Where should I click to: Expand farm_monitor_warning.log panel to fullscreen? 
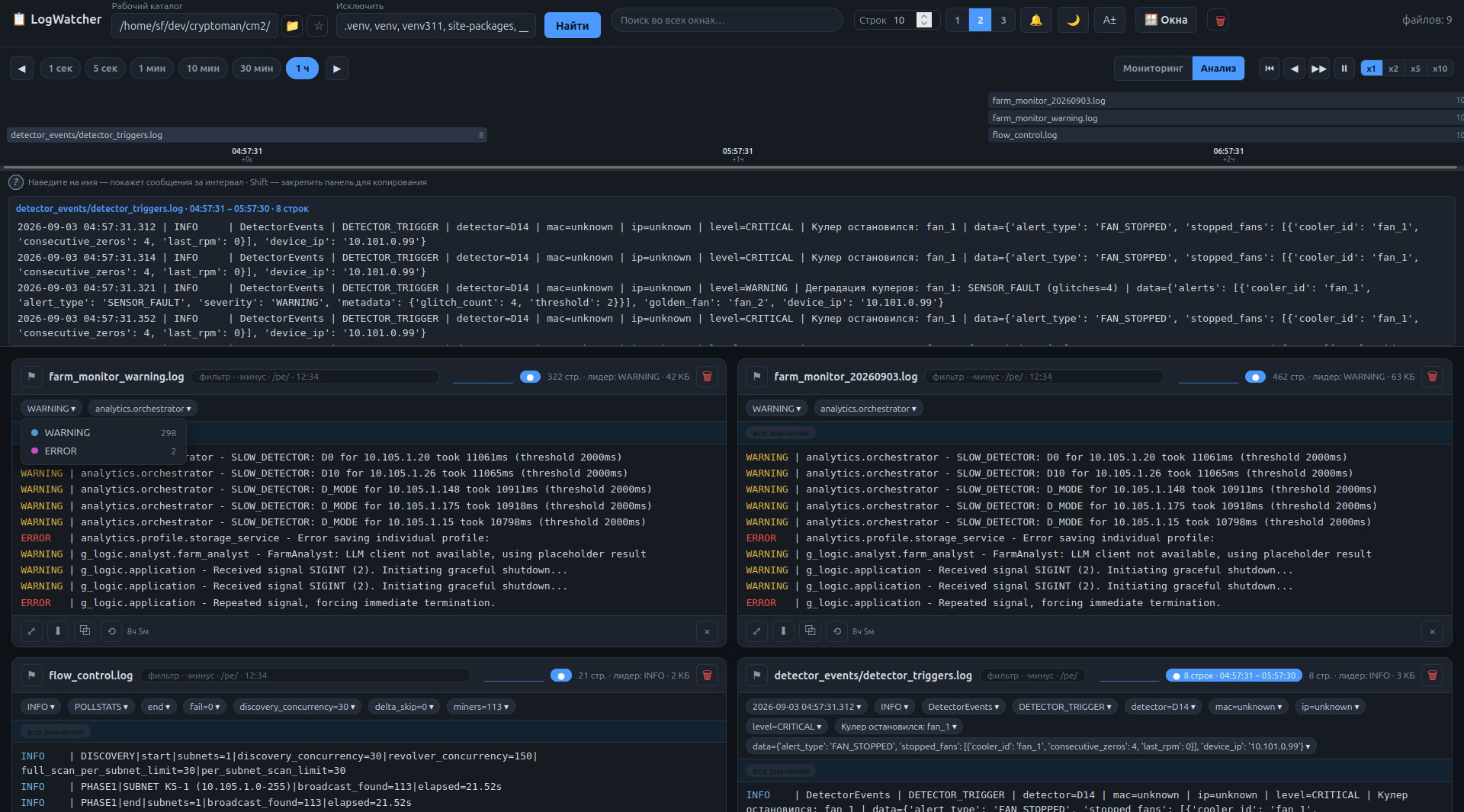tap(31, 631)
